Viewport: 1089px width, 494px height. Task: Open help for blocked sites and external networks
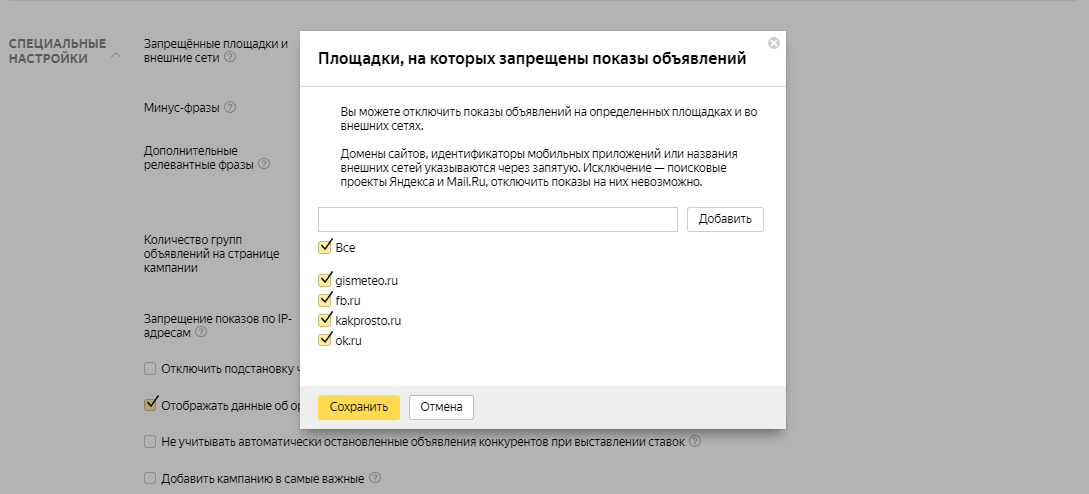230,58
